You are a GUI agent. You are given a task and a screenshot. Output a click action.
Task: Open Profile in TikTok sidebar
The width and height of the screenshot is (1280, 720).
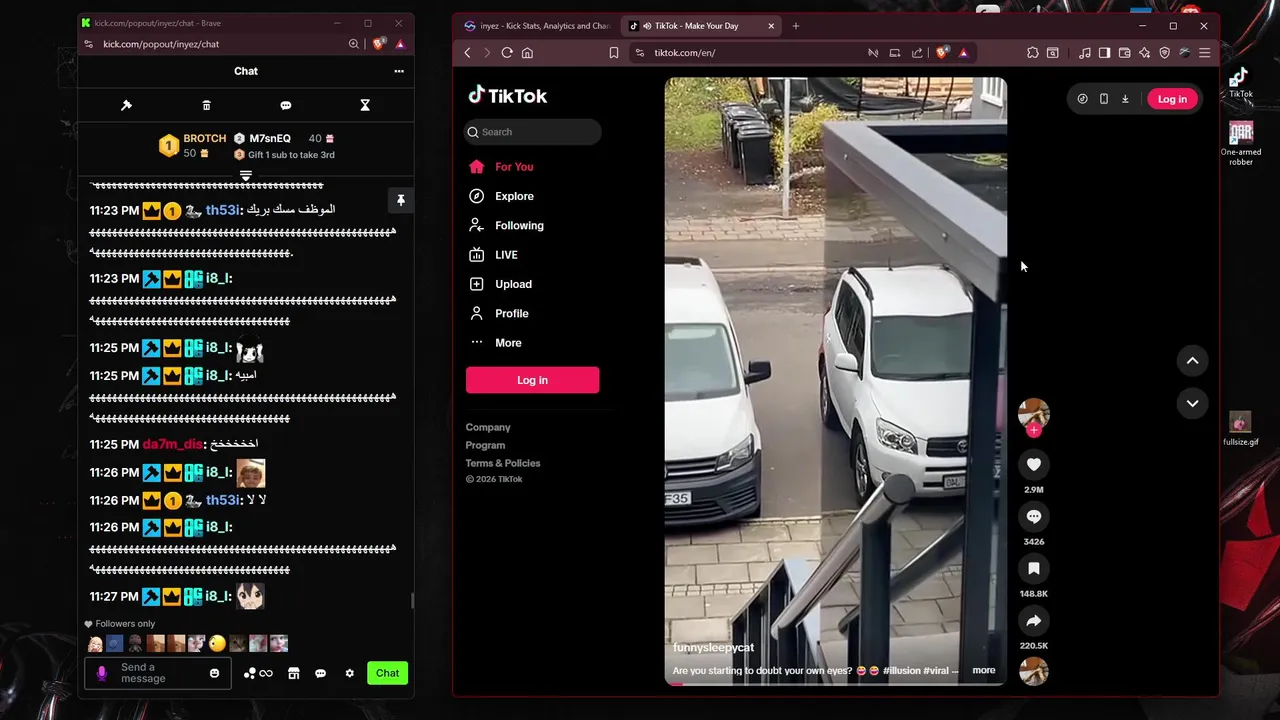pyautogui.click(x=511, y=314)
